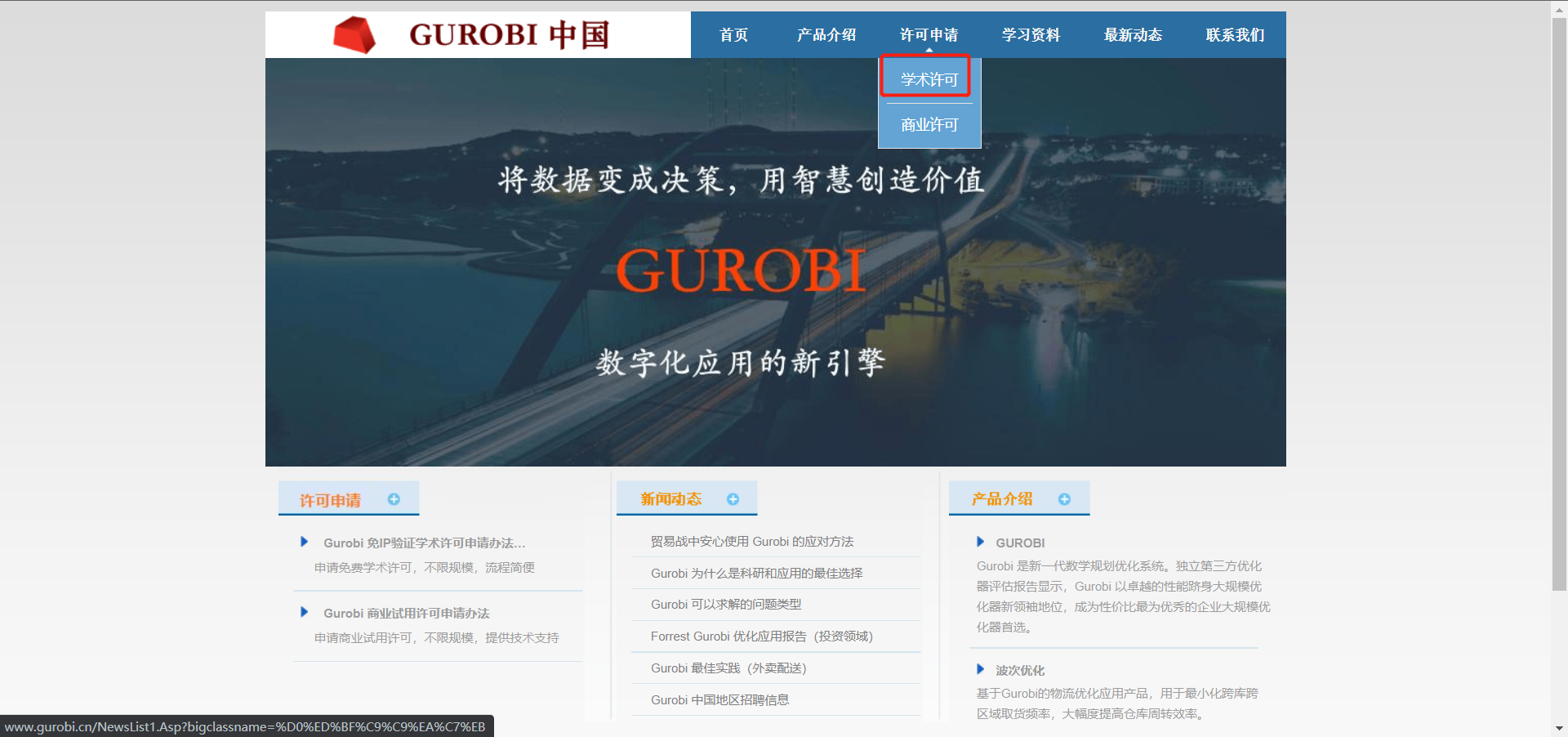Click Gurobi 最佳实践（外卖配送）news entry

728,668
